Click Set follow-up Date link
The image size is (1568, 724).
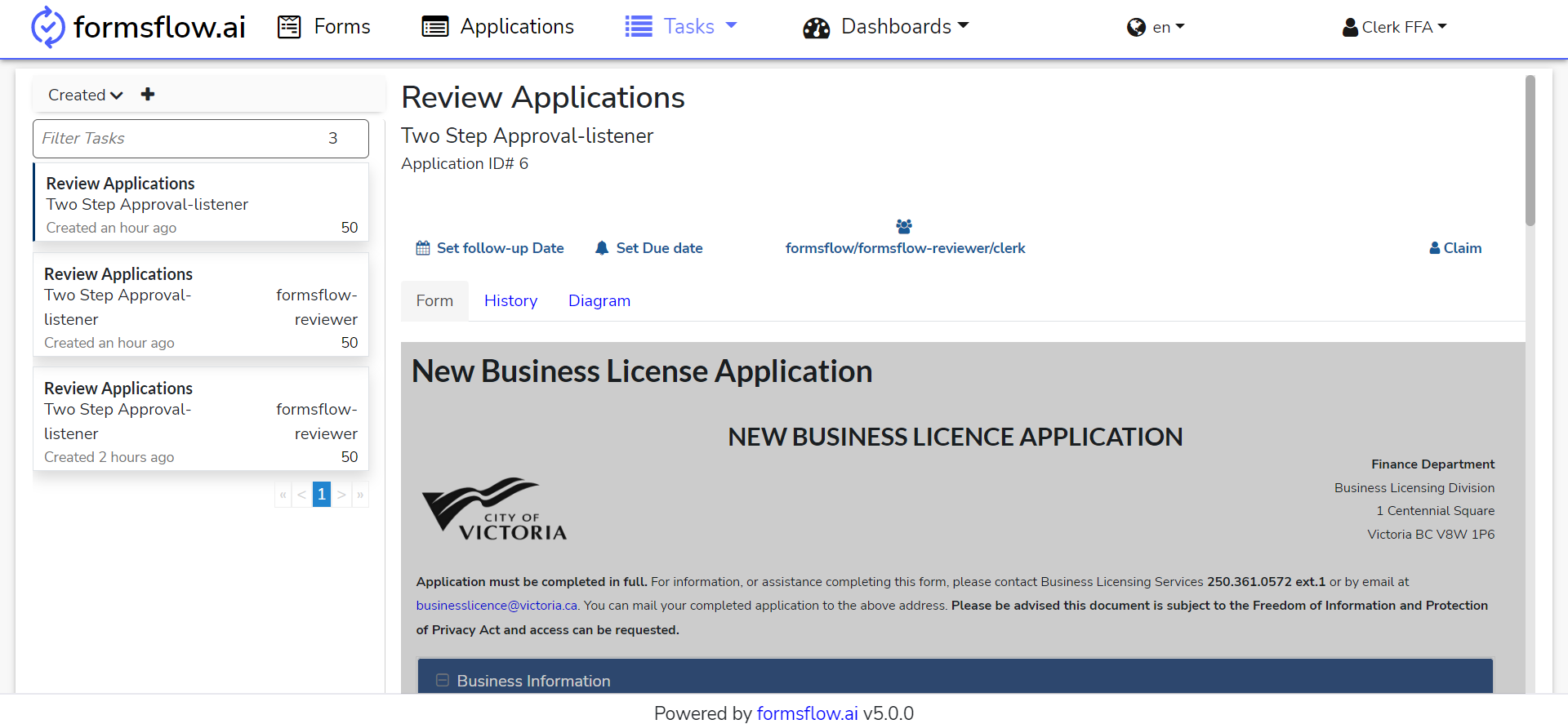click(490, 248)
